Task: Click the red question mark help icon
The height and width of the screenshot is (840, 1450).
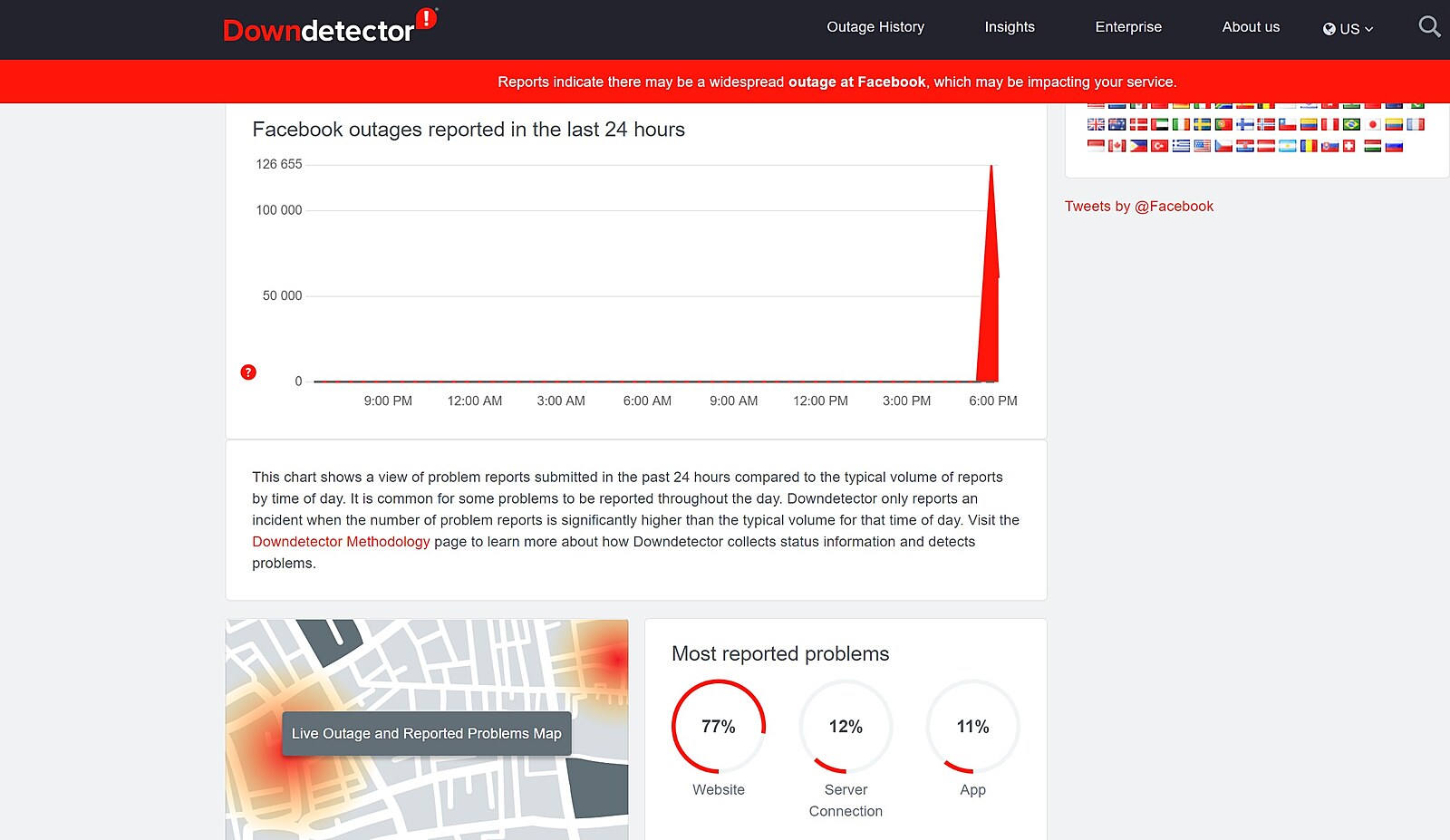Action: (x=248, y=372)
